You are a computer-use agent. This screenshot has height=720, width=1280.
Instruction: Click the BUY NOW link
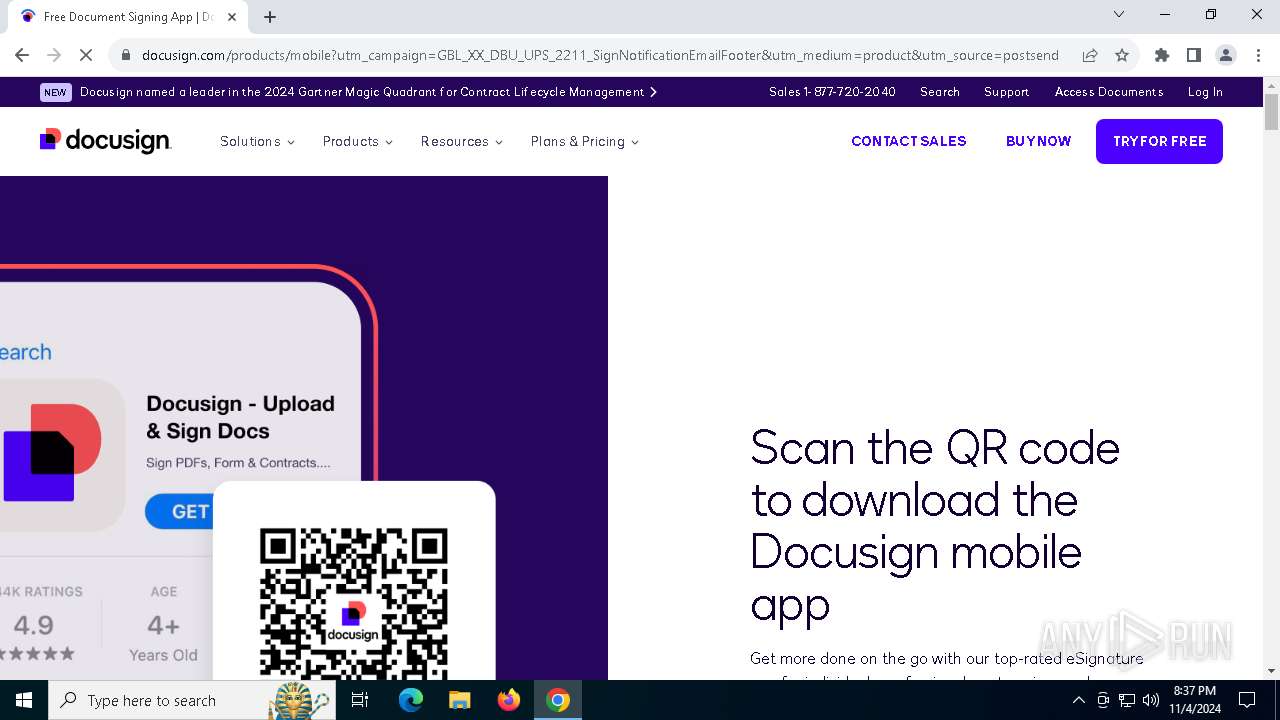tap(1038, 141)
